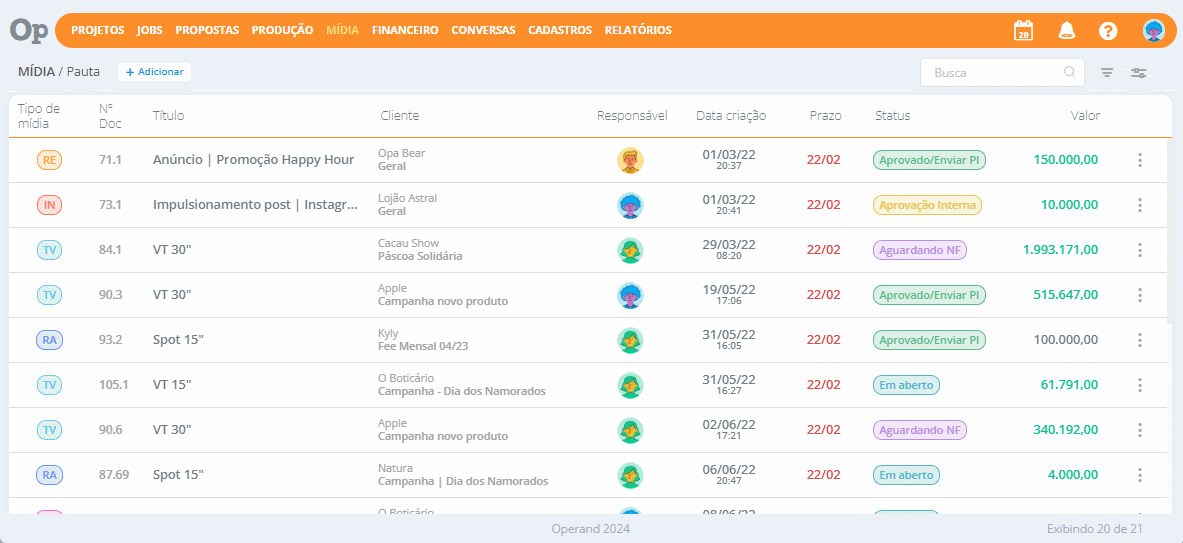This screenshot has height=543, width=1183.
Task: Click Aprovado/Enviar PI status on doc 71.1
Action: pyautogui.click(x=929, y=160)
